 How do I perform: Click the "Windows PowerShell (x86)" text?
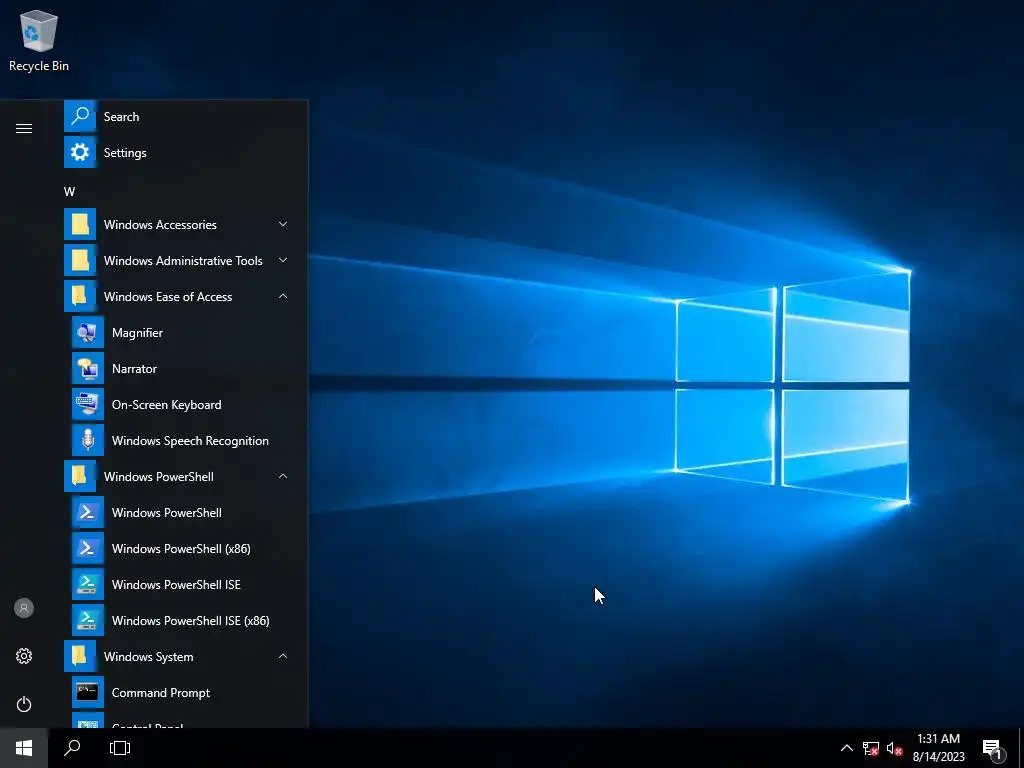tap(181, 549)
